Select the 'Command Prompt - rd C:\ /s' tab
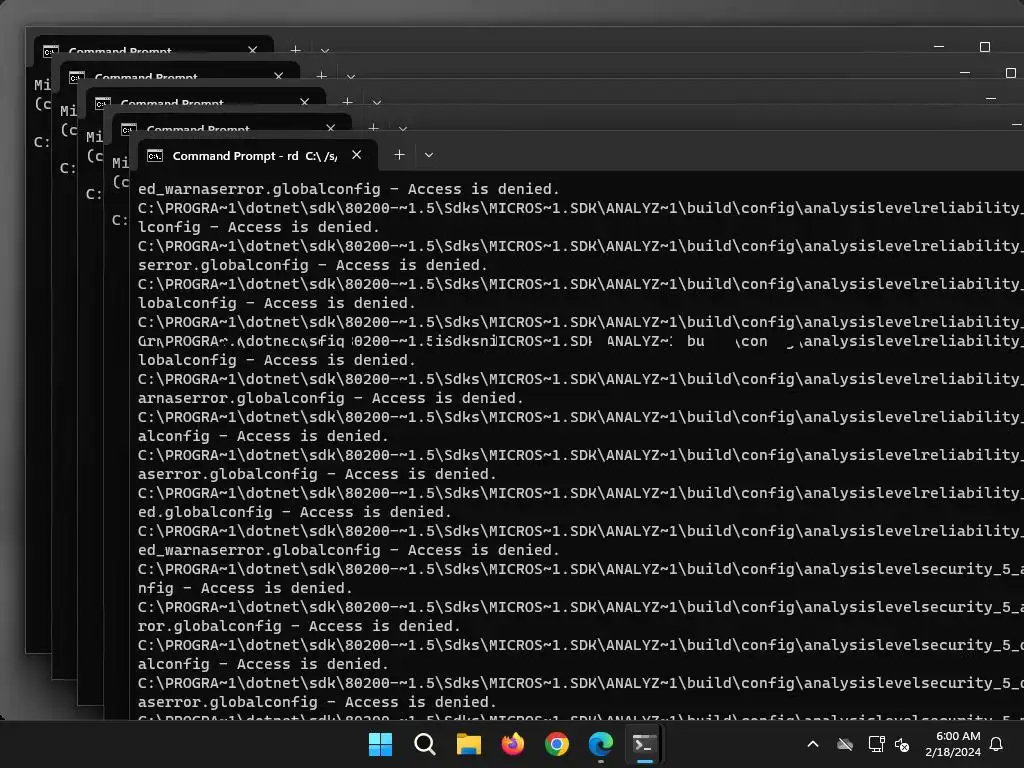Screen dimensions: 1024x768 pos(258,155)
